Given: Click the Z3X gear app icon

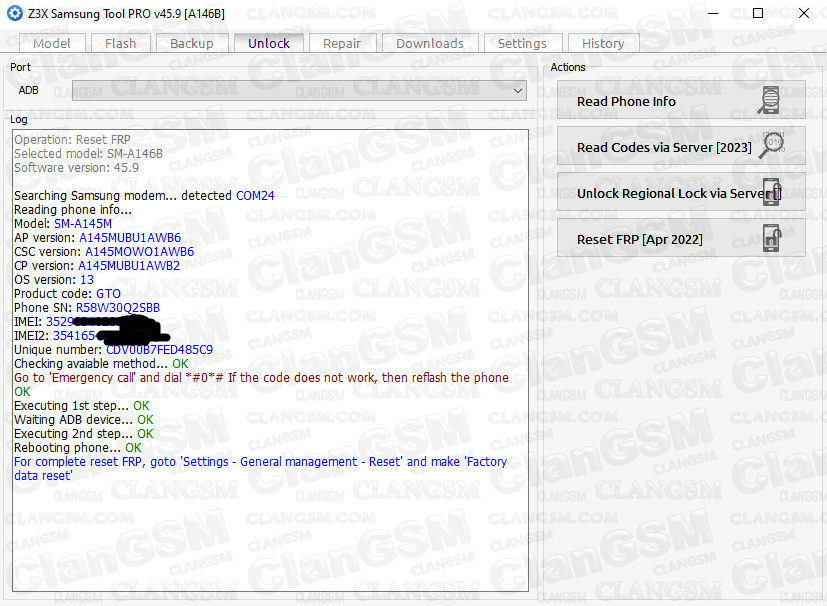Looking at the screenshot, I should pyautogui.click(x=15, y=13).
